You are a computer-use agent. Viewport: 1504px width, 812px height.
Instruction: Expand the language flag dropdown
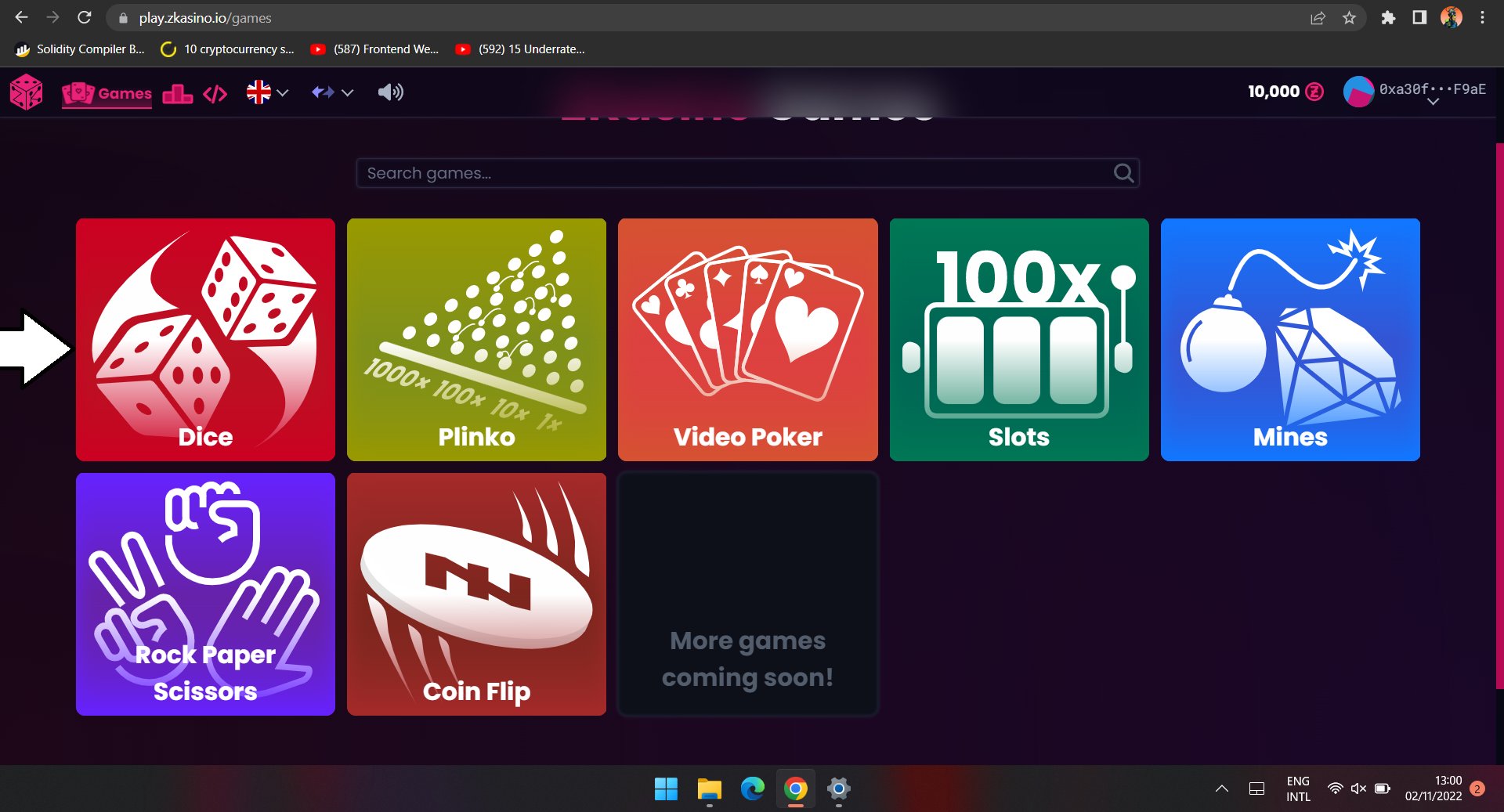pos(267,92)
